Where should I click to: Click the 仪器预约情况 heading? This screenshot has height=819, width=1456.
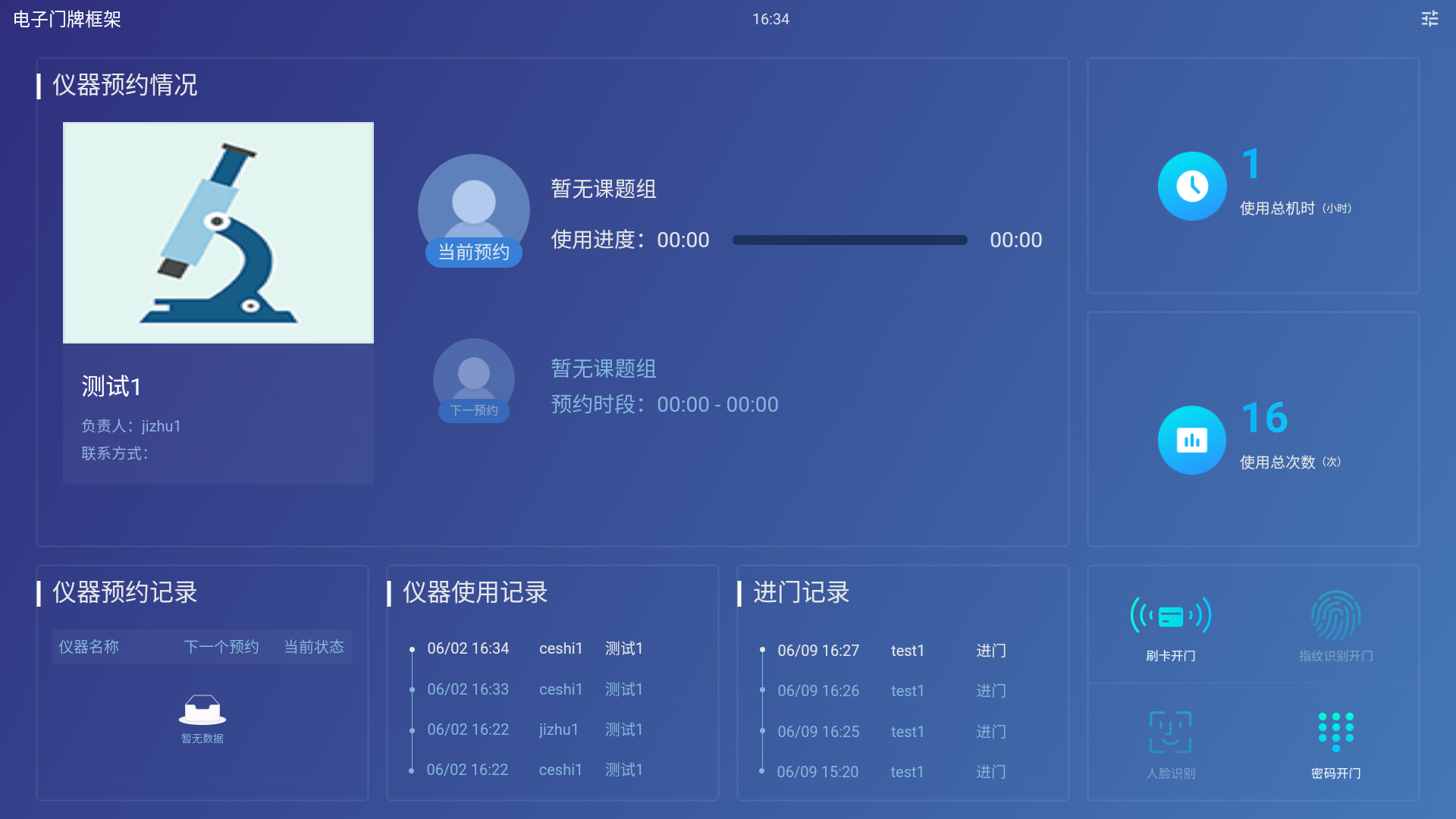tap(125, 85)
